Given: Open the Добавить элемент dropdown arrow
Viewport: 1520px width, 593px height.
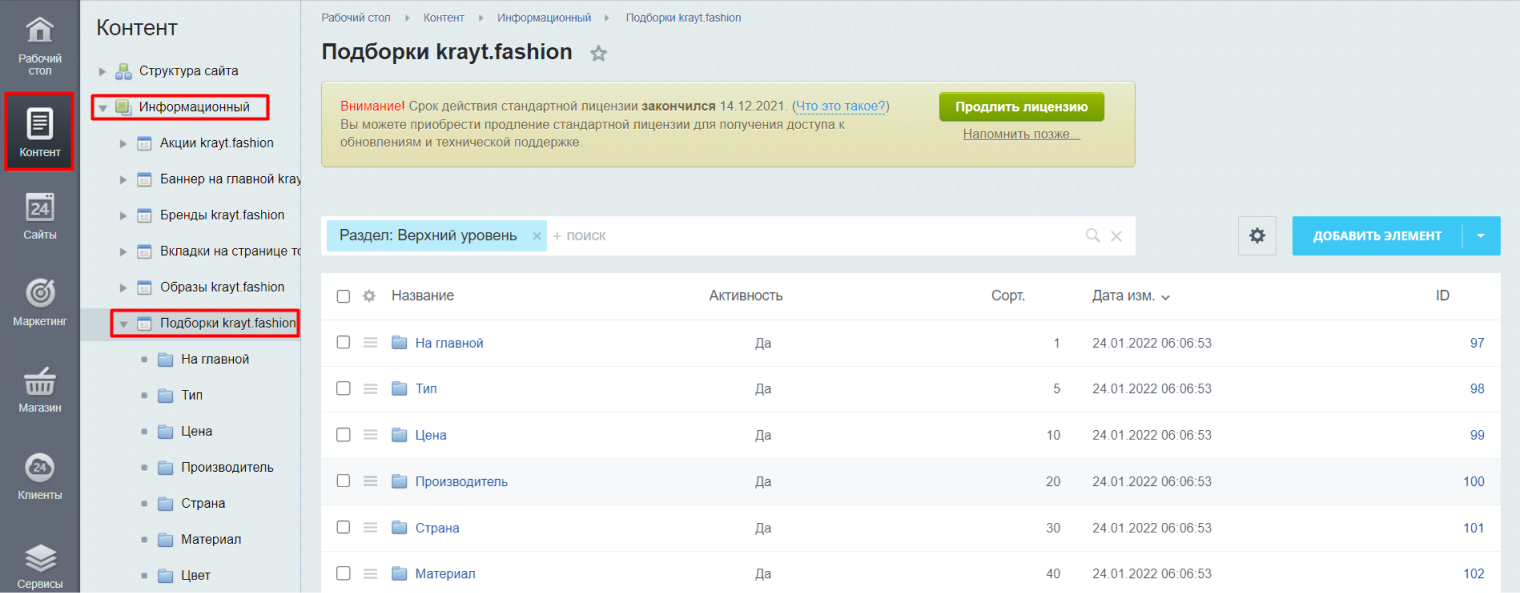Looking at the screenshot, I should (x=1481, y=236).
